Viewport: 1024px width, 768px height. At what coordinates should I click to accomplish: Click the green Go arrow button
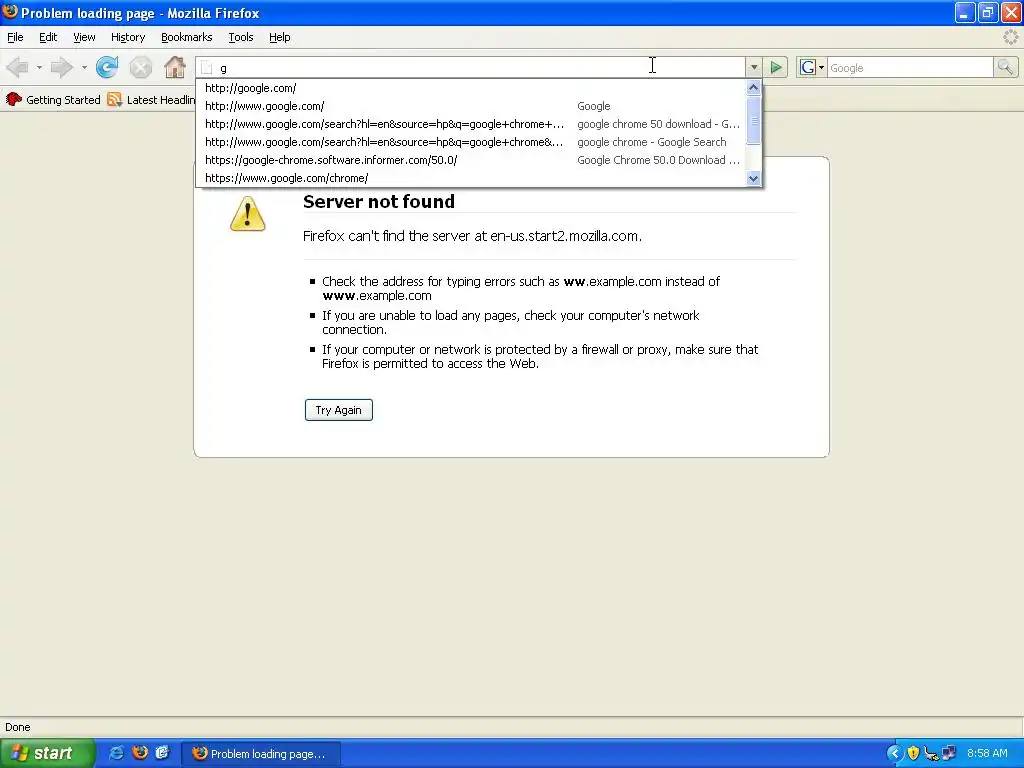[776, 67]
